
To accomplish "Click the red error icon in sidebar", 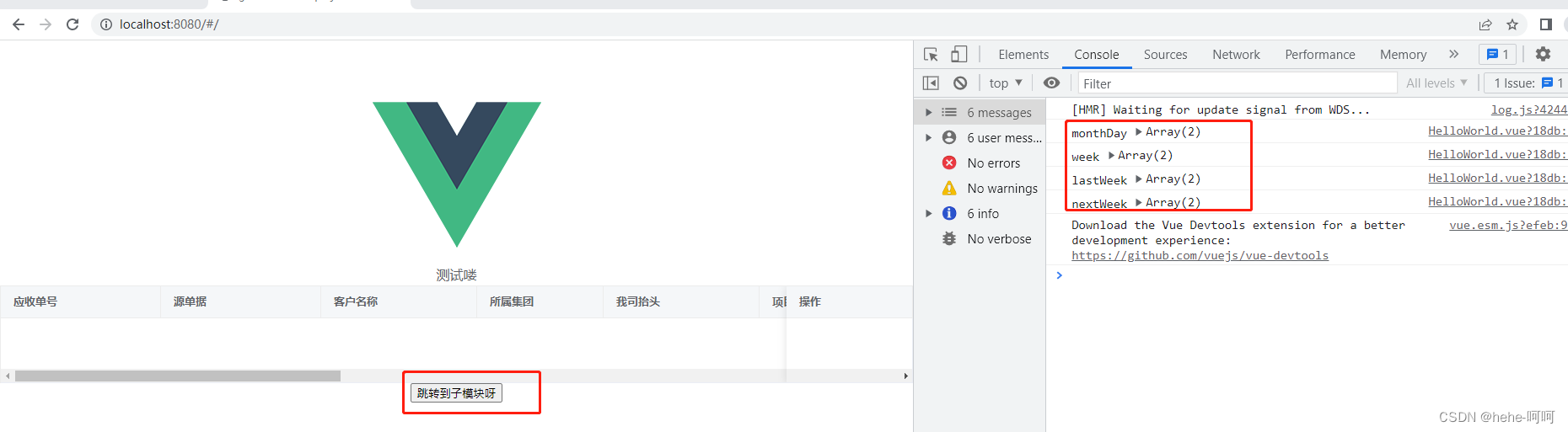I will pyautogui.click(x=949, y=163).
